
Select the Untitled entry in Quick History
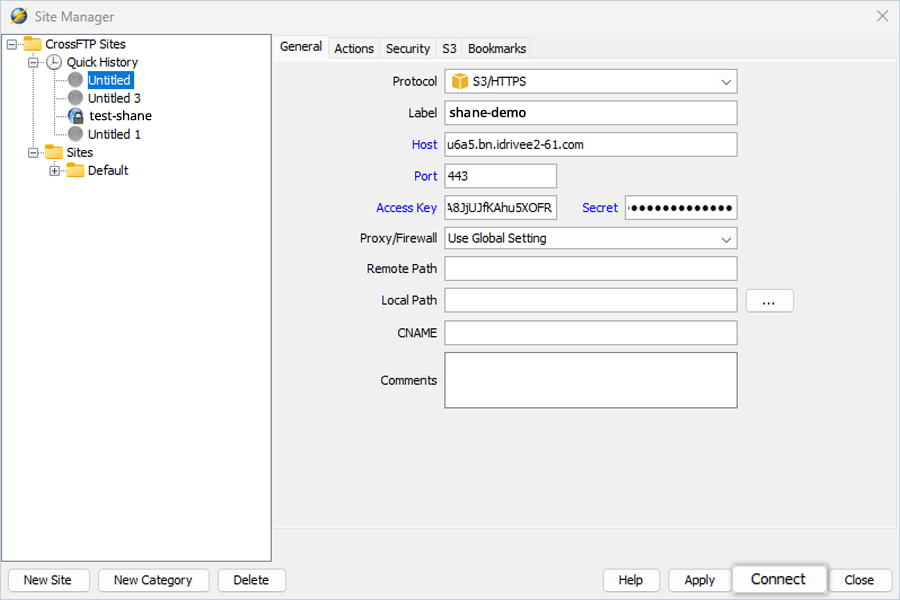[110, 80]
